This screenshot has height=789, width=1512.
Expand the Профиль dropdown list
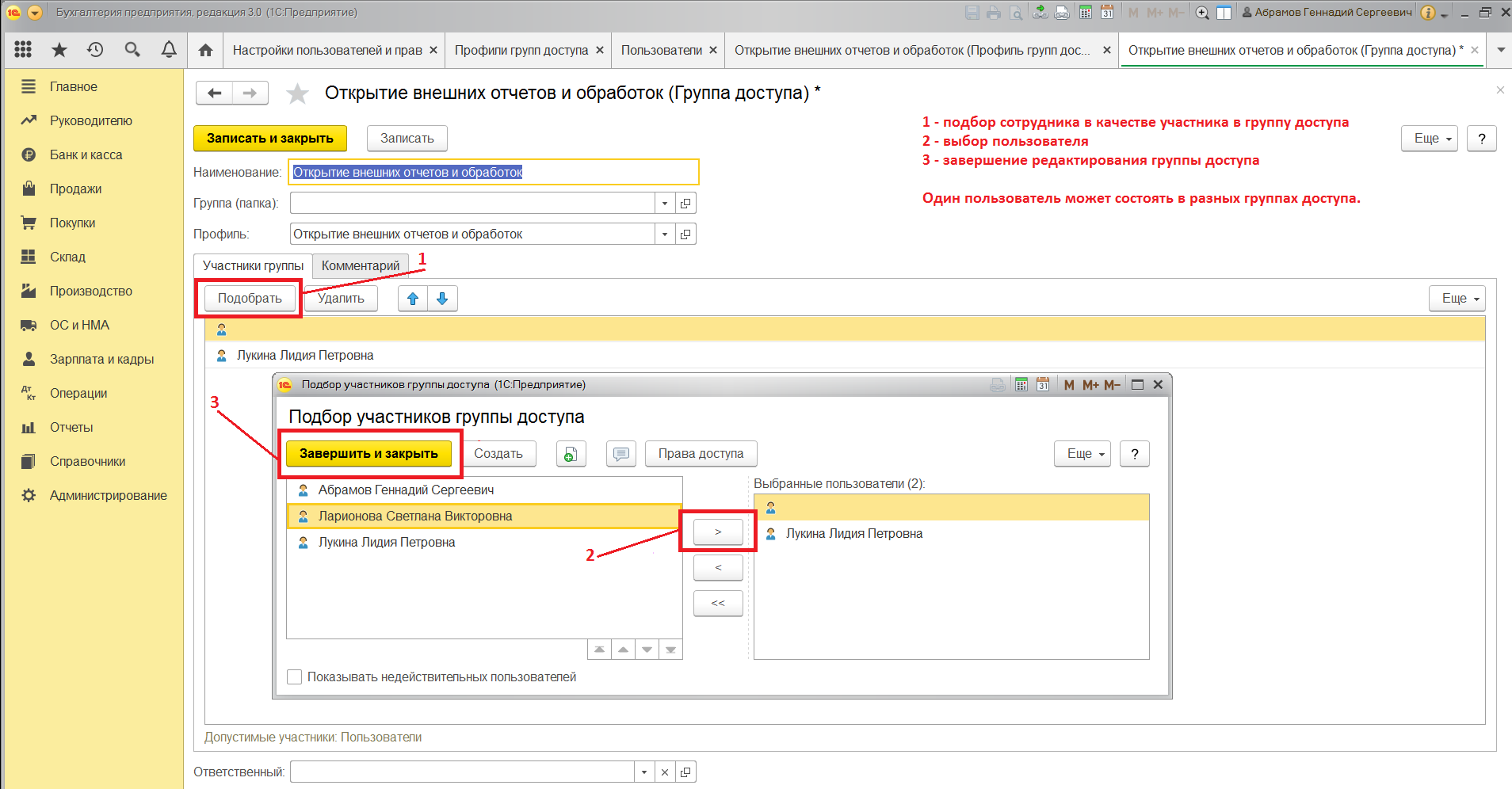665,234
